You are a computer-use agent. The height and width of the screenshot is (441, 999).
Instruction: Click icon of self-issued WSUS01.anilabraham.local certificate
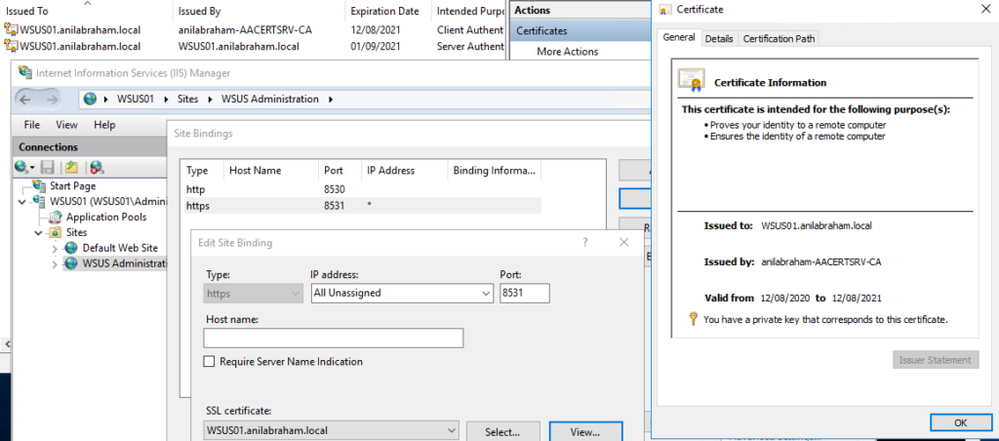point(11,45)
